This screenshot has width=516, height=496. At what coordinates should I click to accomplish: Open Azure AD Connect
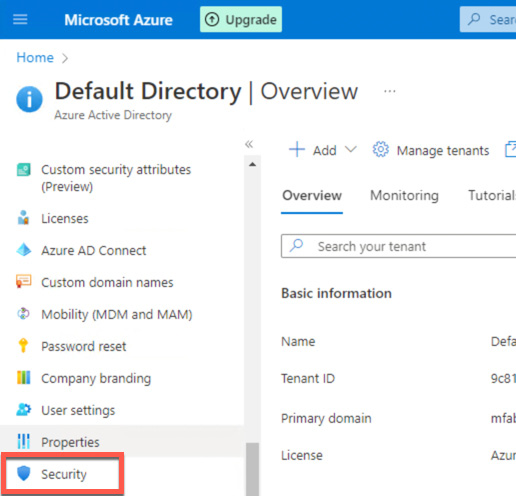(x=94, y=250)
